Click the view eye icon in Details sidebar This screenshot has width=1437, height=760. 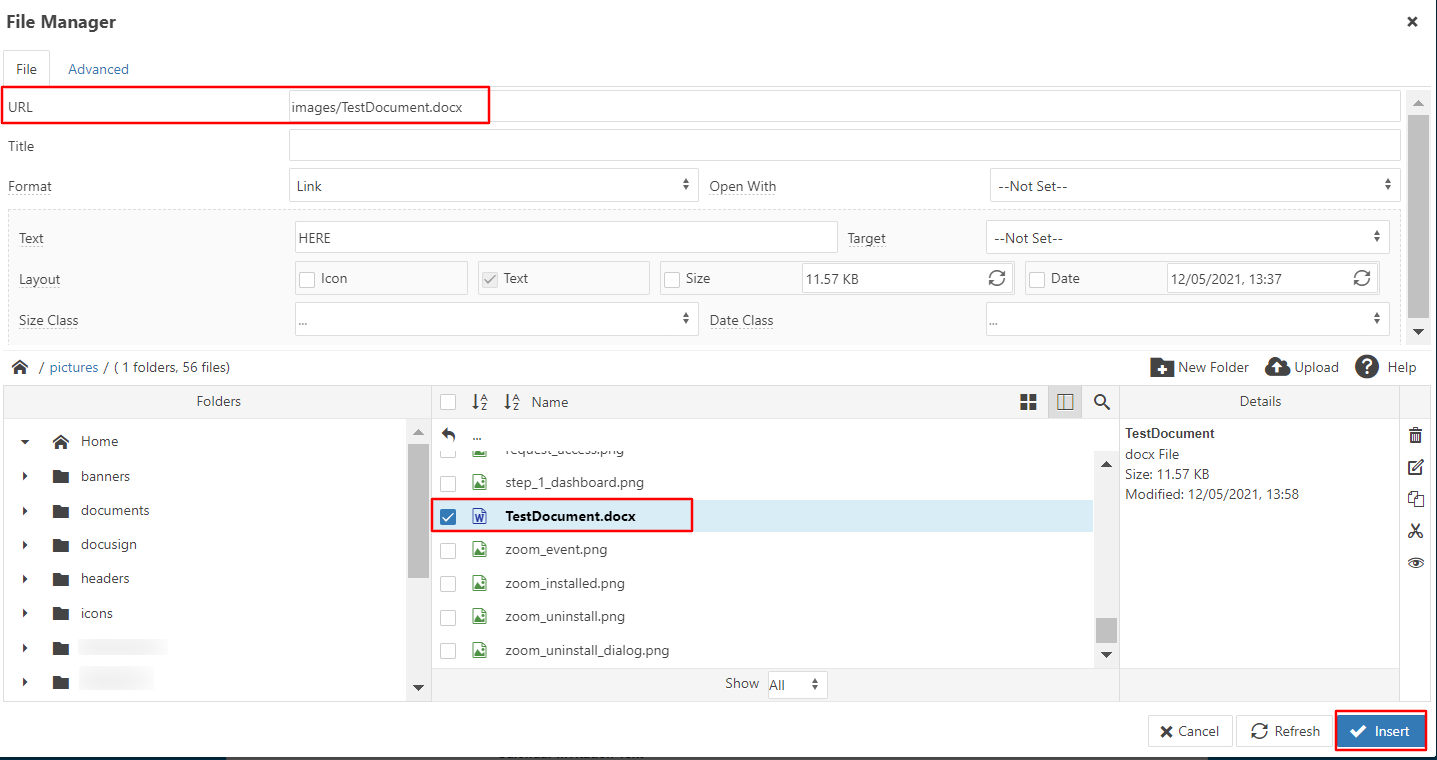[x=1415, y=563]
